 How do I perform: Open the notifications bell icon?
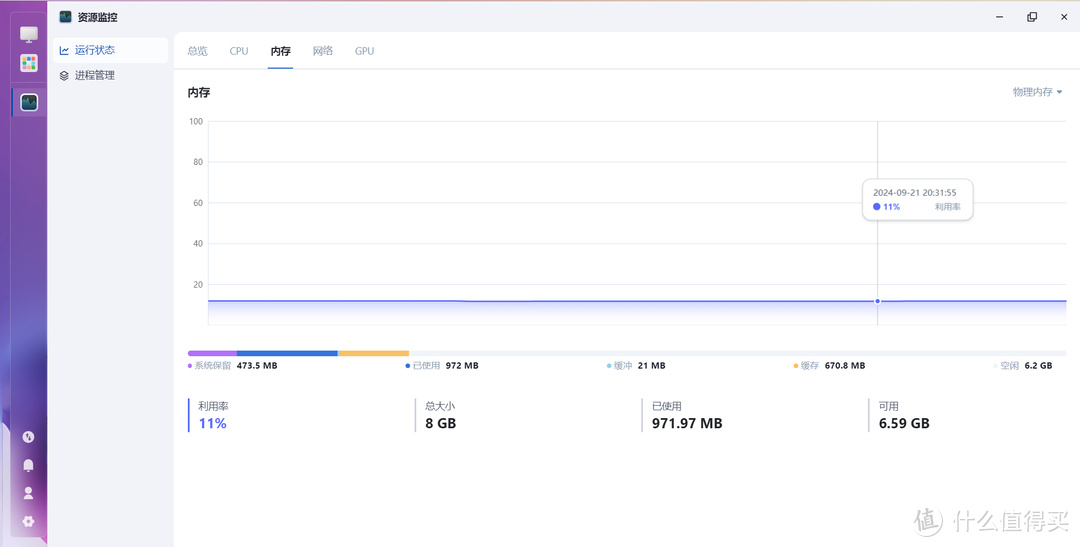(x=28, y=465)
